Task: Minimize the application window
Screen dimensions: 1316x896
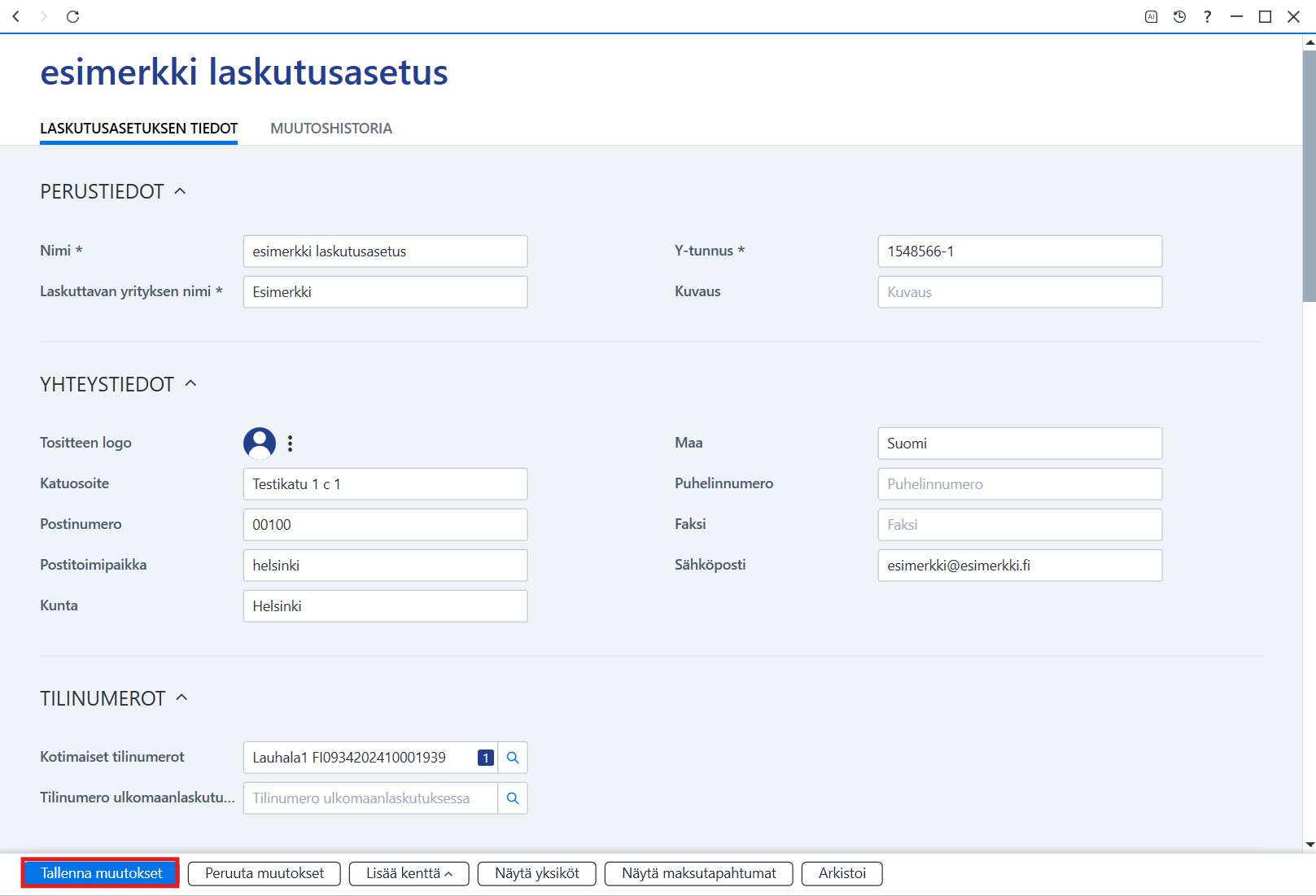Action: click(1236, 16)
